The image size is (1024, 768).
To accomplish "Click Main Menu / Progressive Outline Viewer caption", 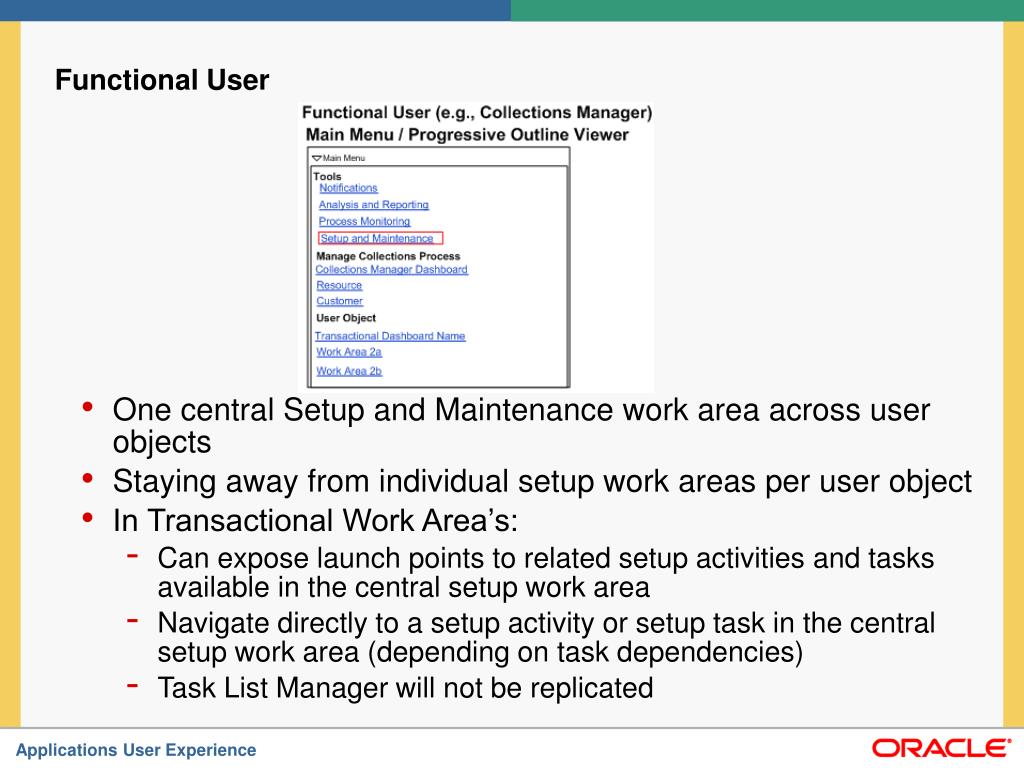I will 467,135.
